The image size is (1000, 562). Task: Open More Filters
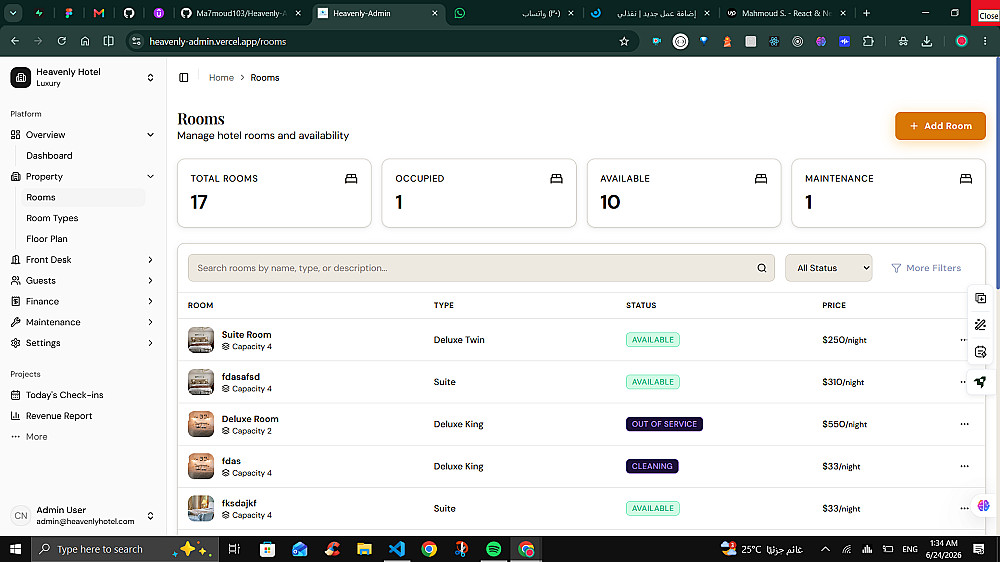click(x=926, y=268)
